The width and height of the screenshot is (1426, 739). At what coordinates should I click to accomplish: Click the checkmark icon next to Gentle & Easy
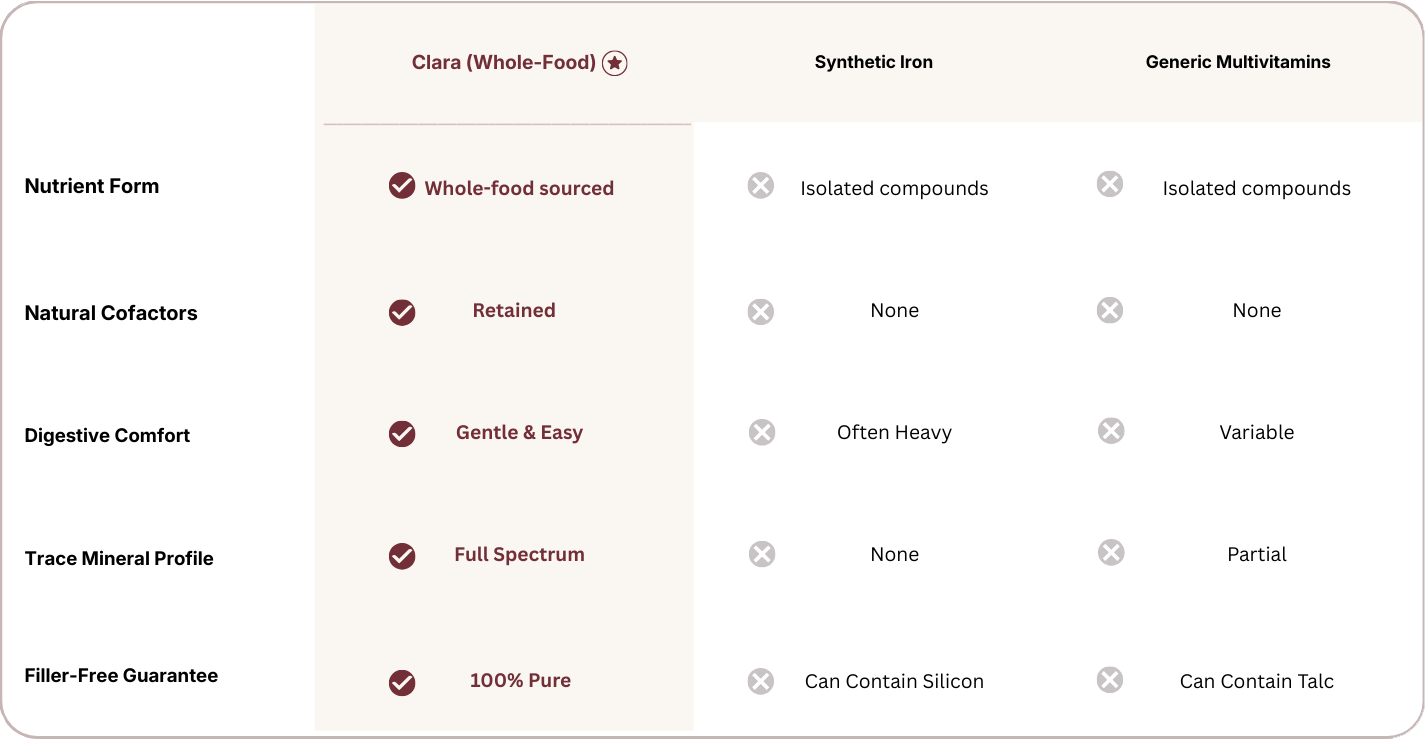point(402,434)
